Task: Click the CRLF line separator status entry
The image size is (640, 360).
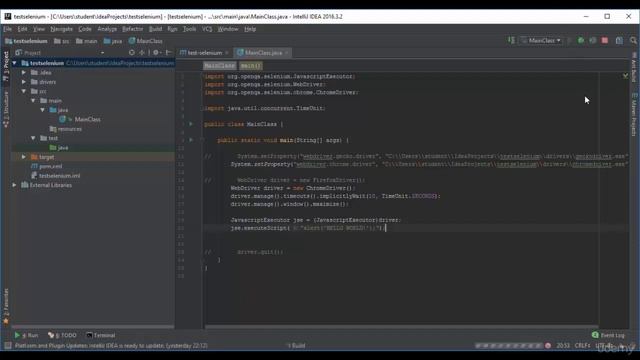Action: [x=582, y=346]
